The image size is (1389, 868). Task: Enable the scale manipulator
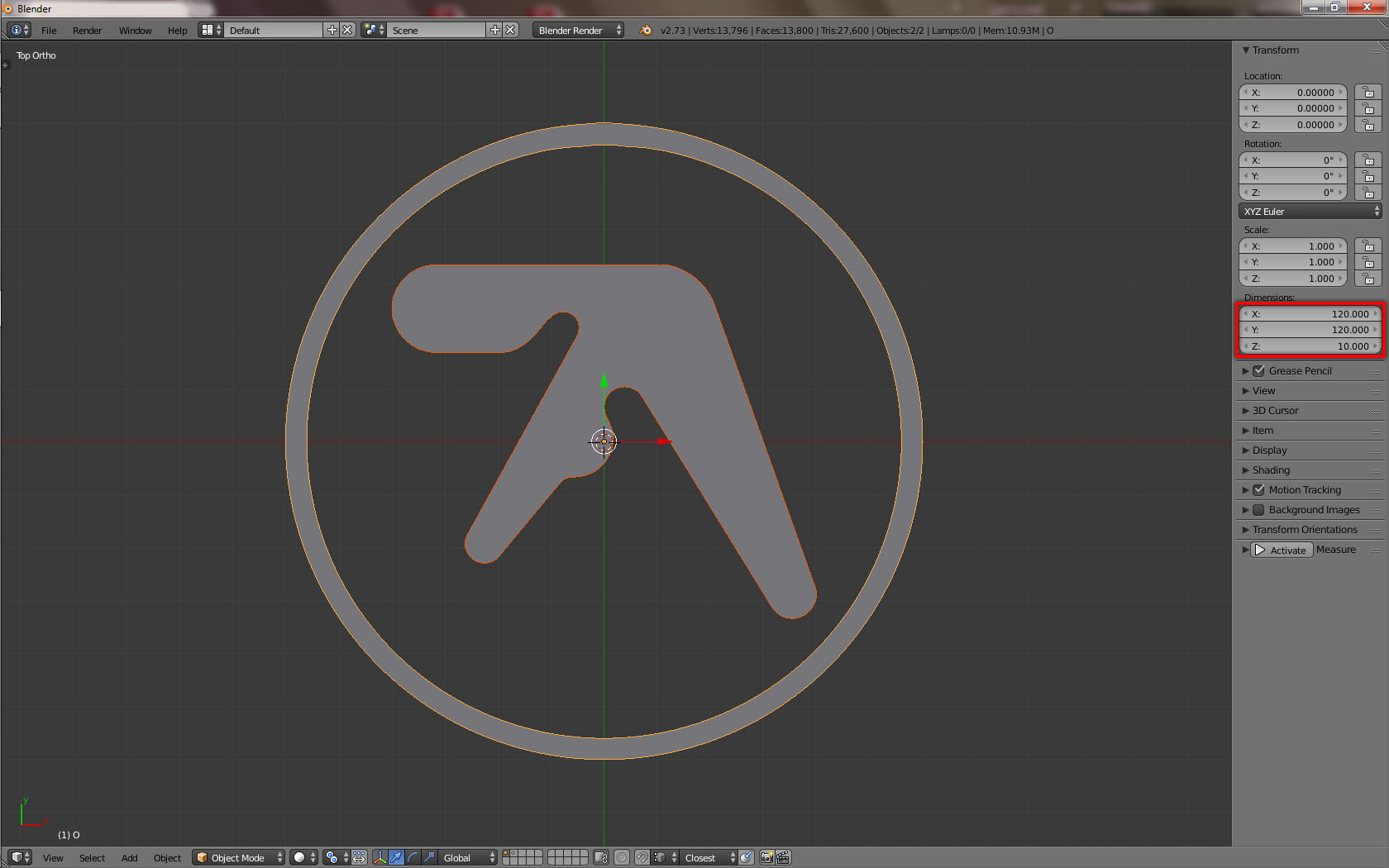(429, 857)
